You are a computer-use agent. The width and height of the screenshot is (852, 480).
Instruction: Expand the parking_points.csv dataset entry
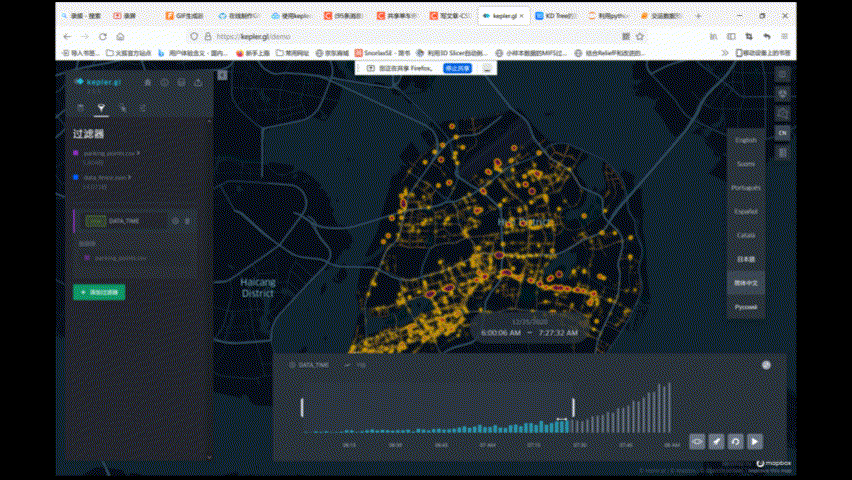pyautogui.click(x=111, y=153)
